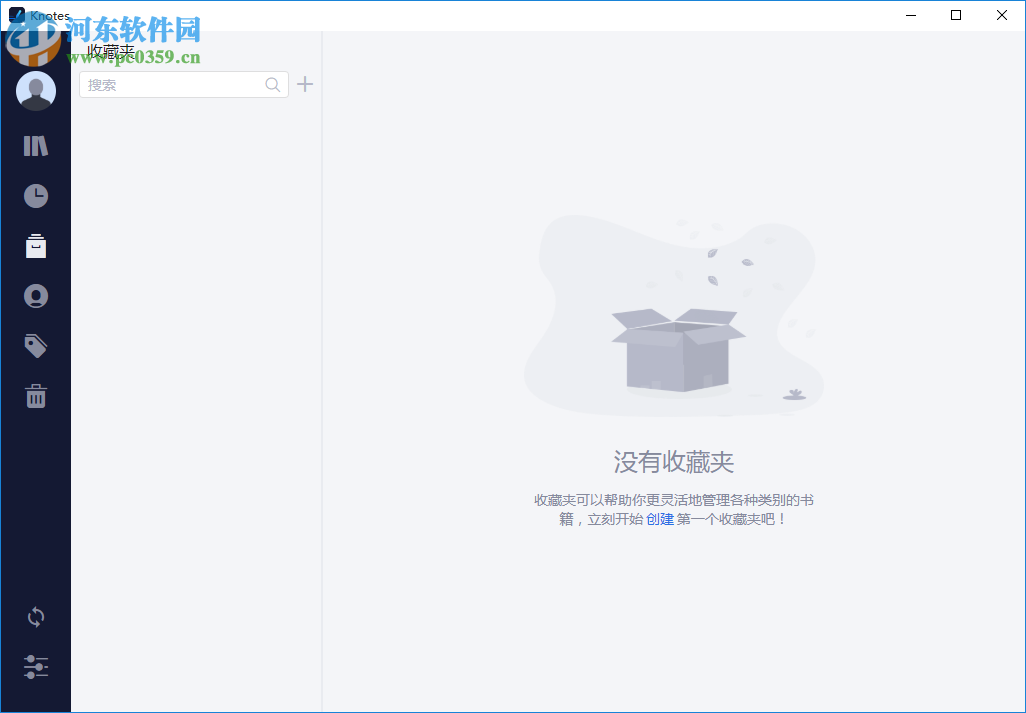Open the settings sliders icon
The height and width of the screenshot is (713, 1026).
tap(36, 667)
